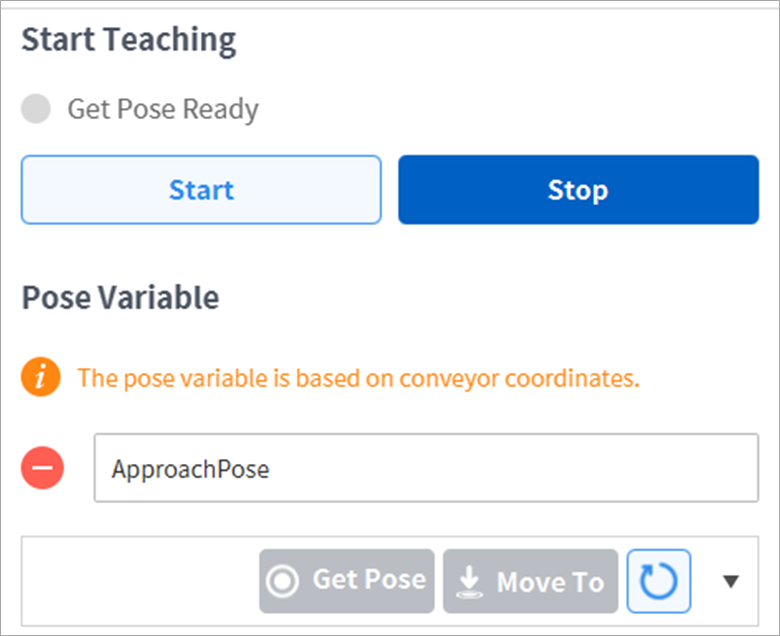This screenshot has height=636, width=780.
Task: Click the Get Pose Ready label
Action: (x=162, y=109)
